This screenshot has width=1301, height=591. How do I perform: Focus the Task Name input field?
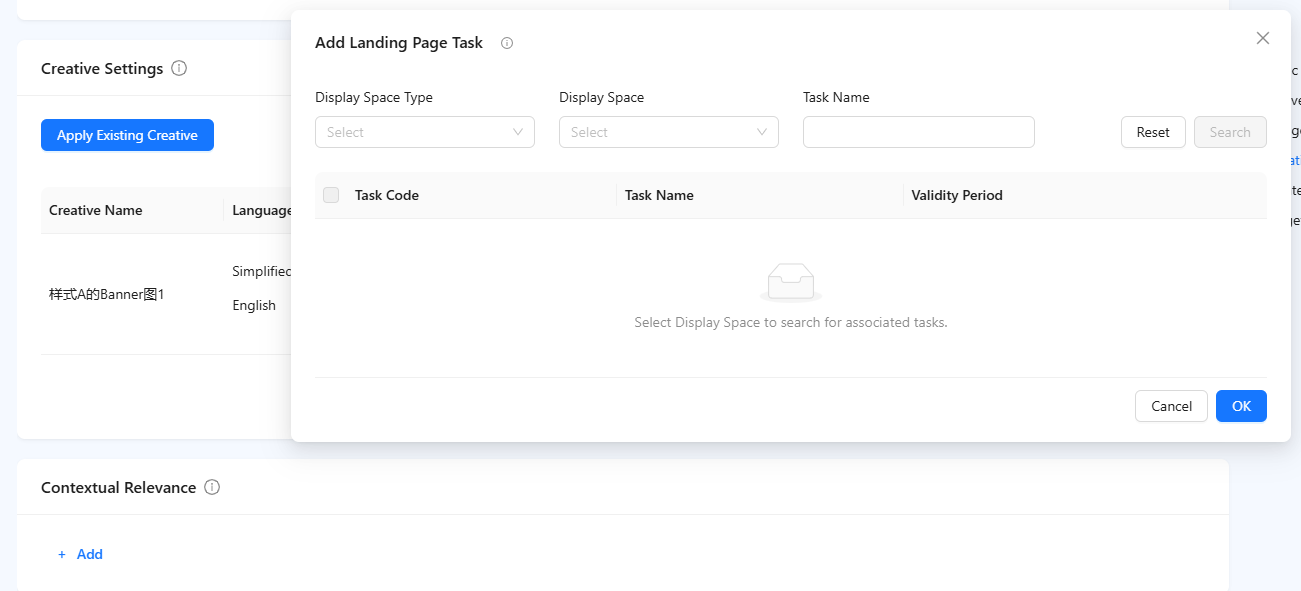(919, 132)
